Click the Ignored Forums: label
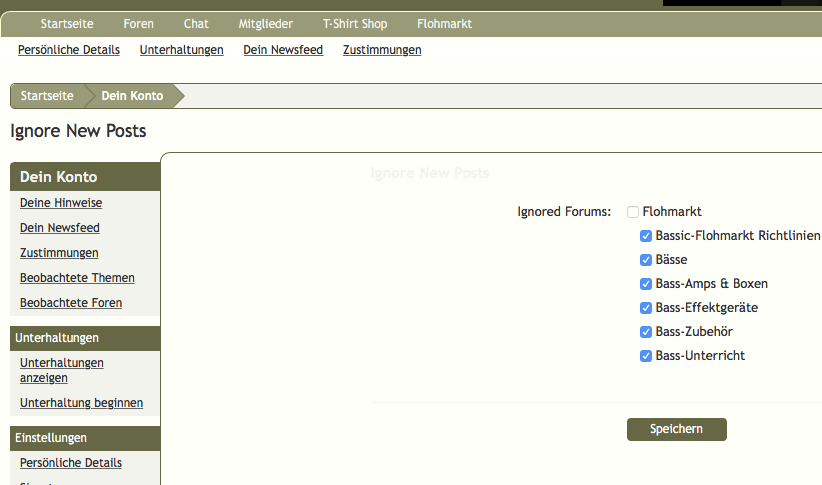822x485 pixels. pyautogui.click(x=564, y=212)
